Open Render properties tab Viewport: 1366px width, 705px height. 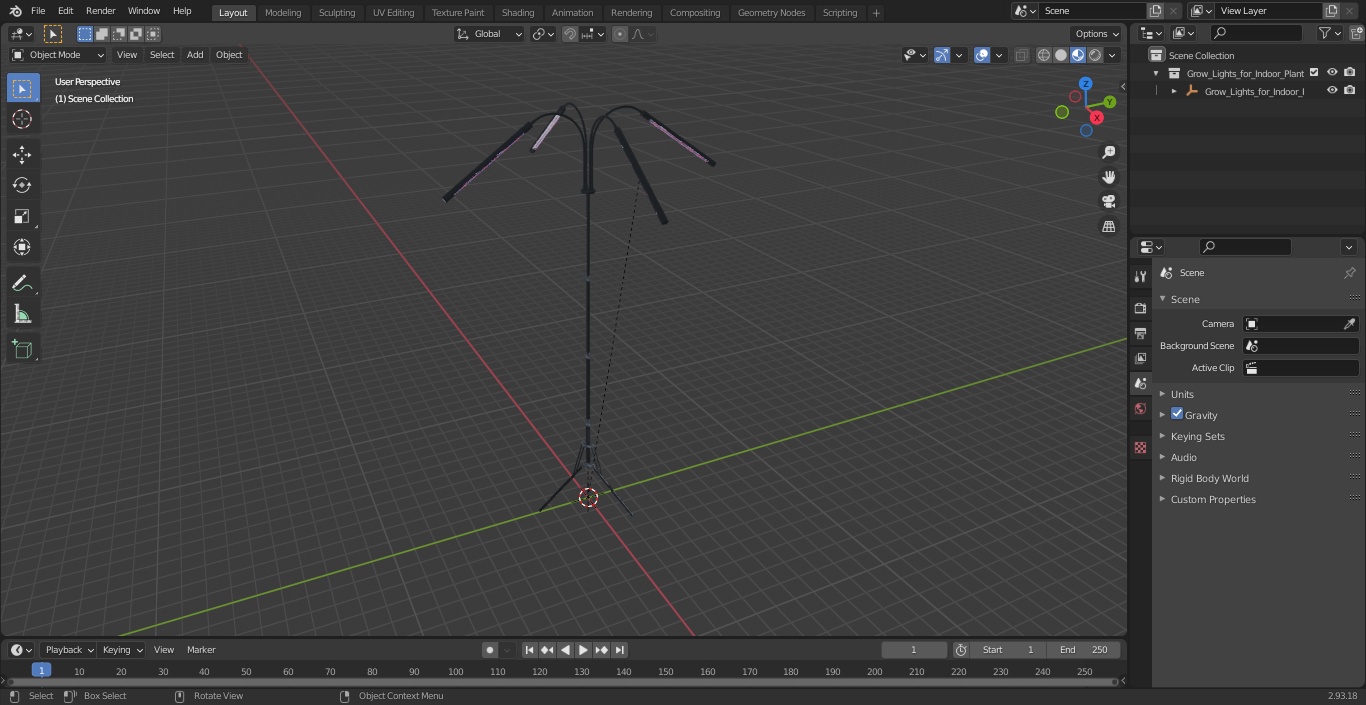point(1140,308)
